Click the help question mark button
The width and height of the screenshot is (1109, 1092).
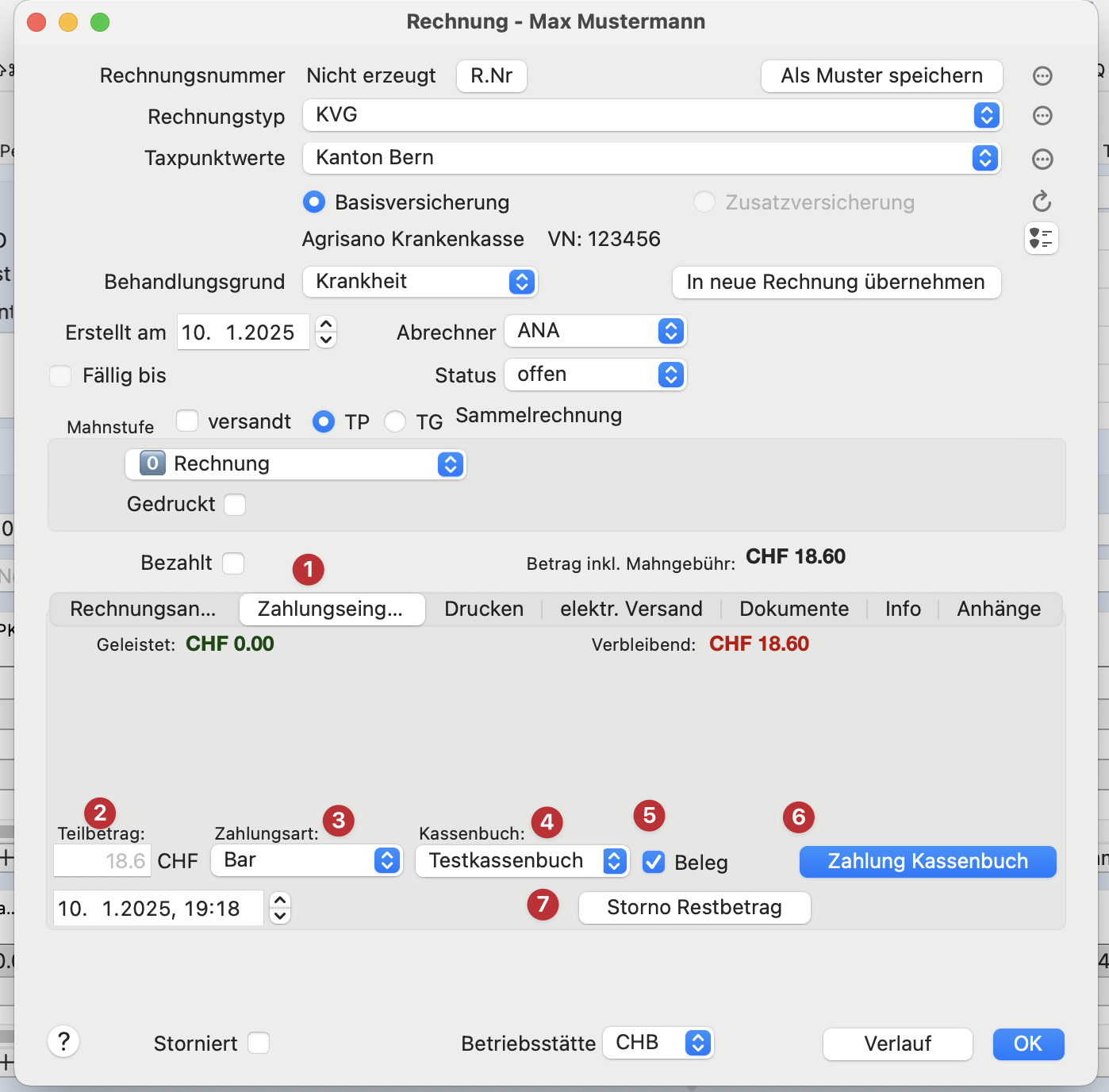pos(64,1041)
